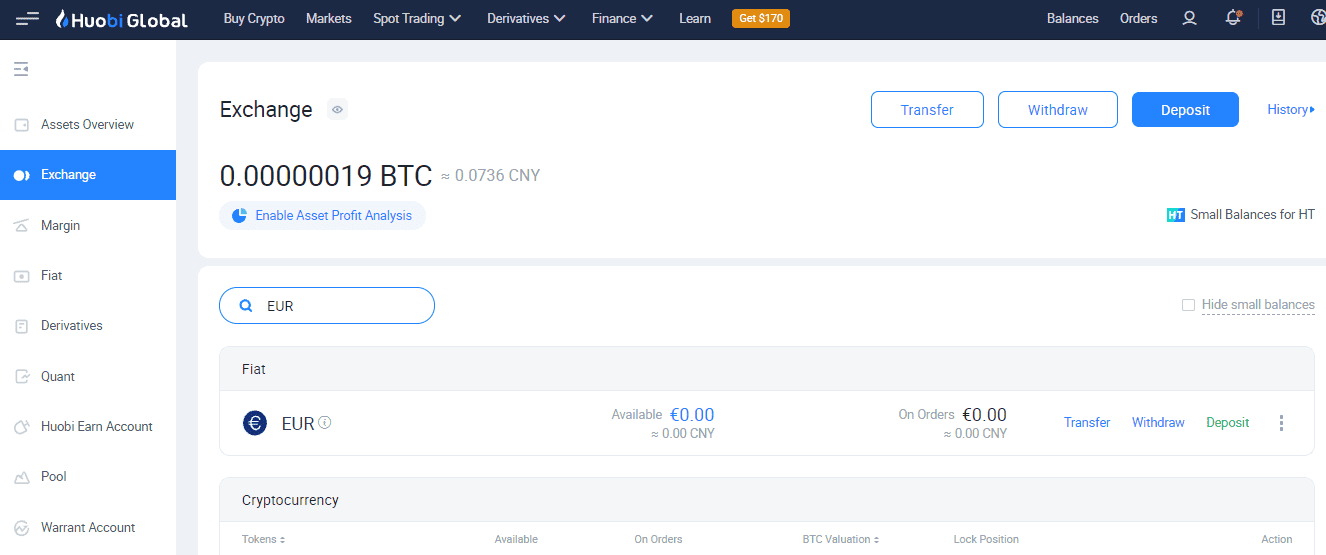Click the Warrant Account icon
This screenshot has width=1326, height=555.
[x=21, y=528]
